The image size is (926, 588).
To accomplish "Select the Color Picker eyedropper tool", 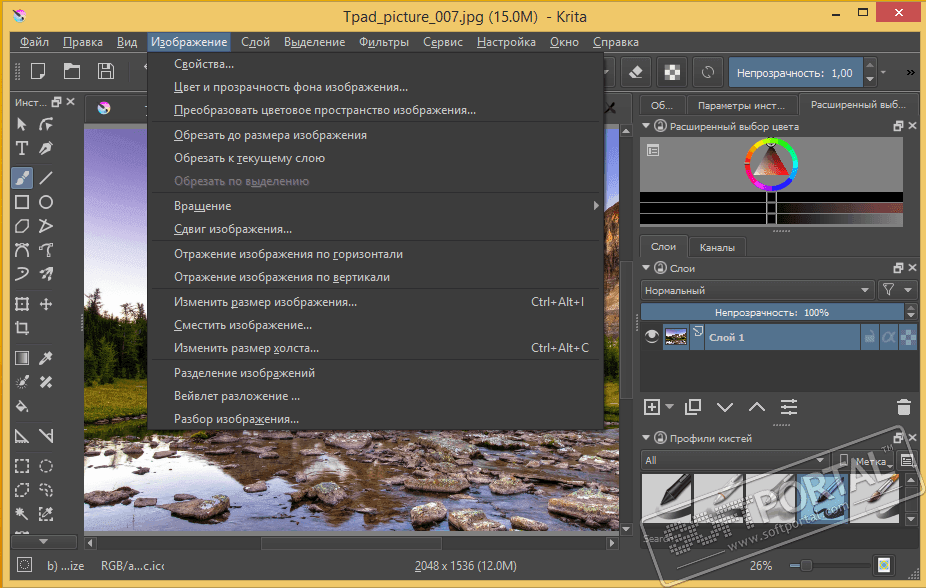I will tap(46, 358).
